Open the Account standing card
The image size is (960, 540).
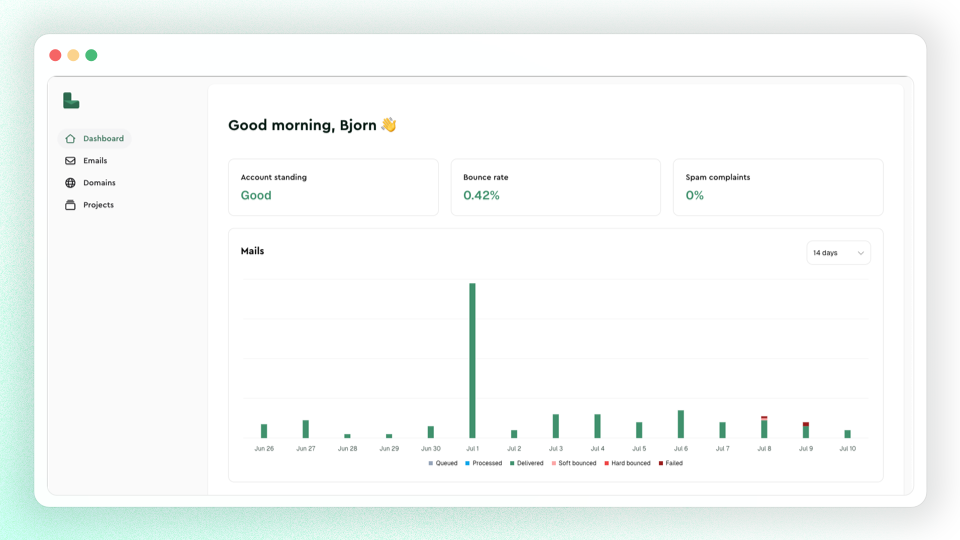coord(333,187)
